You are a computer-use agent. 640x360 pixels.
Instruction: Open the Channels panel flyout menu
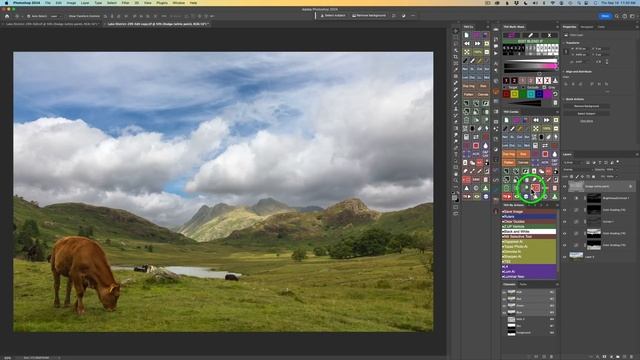point(557,284)
